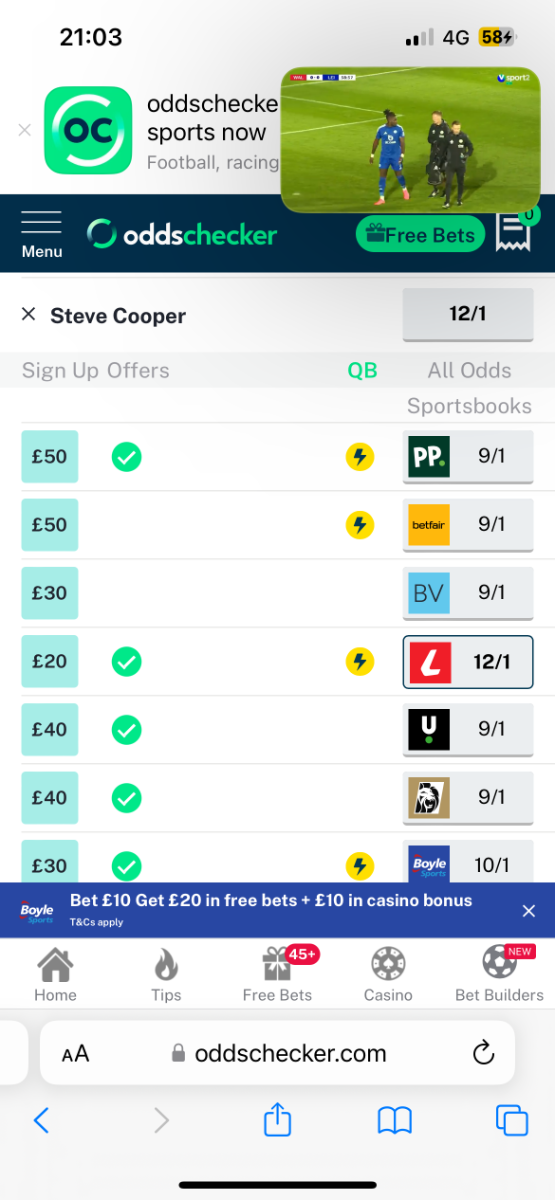Tap the Free Bets header button
The image size is (555, 1200).
(x=420, y=235)
